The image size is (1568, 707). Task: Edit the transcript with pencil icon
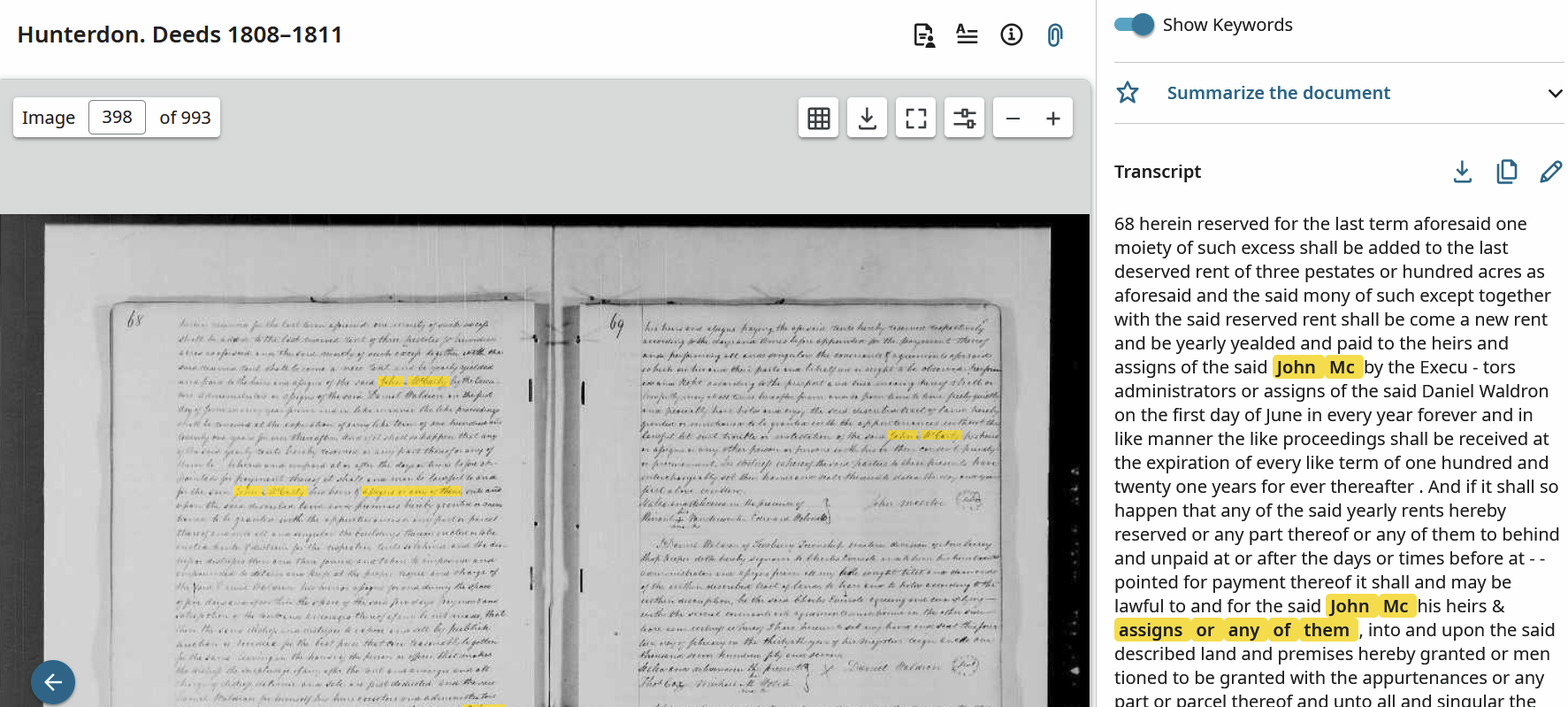coord(1551,172)
